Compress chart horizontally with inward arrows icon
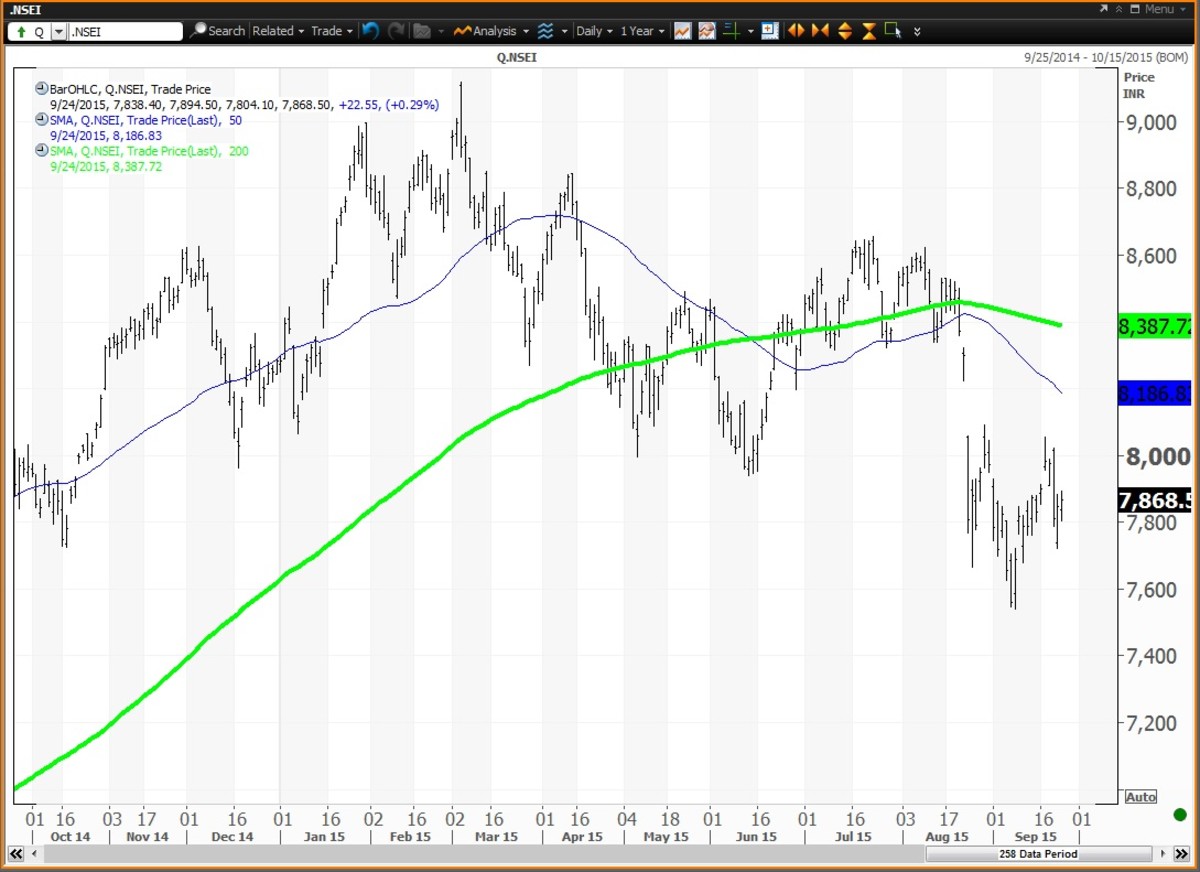The height and width of the screenshot is (872, 1200). [820, 31]
